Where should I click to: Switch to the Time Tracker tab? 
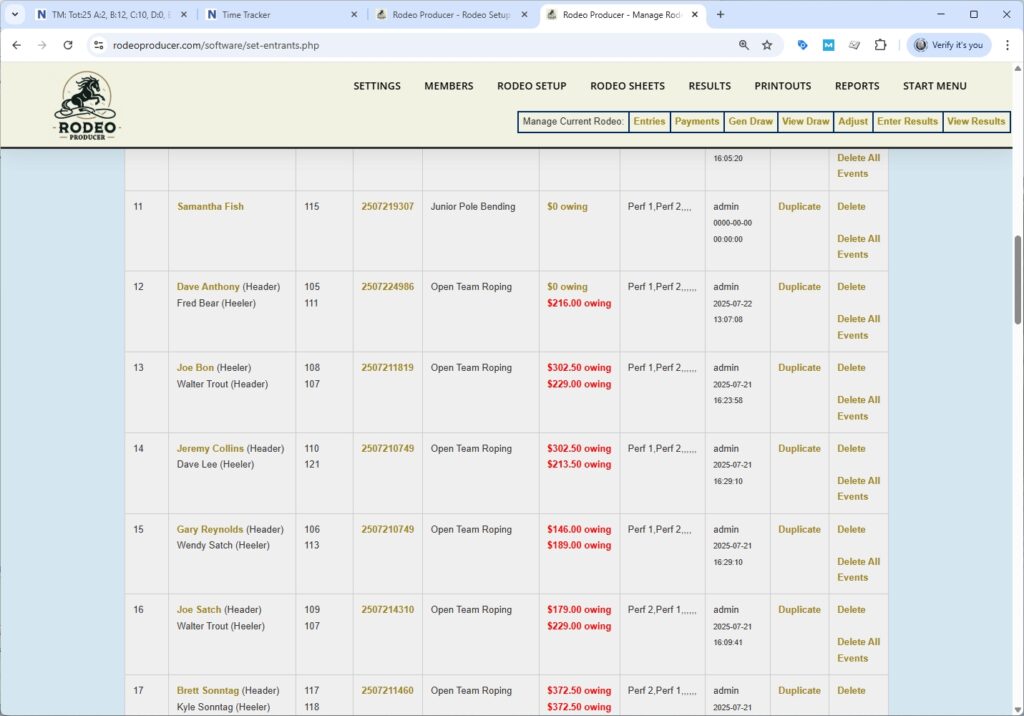pos(280,15)
